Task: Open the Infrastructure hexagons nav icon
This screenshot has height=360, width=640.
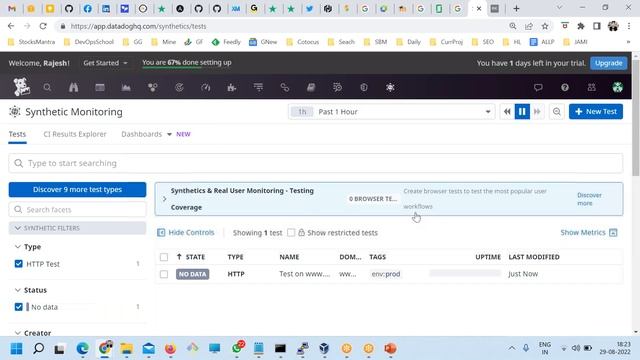Action: [153, 87]
